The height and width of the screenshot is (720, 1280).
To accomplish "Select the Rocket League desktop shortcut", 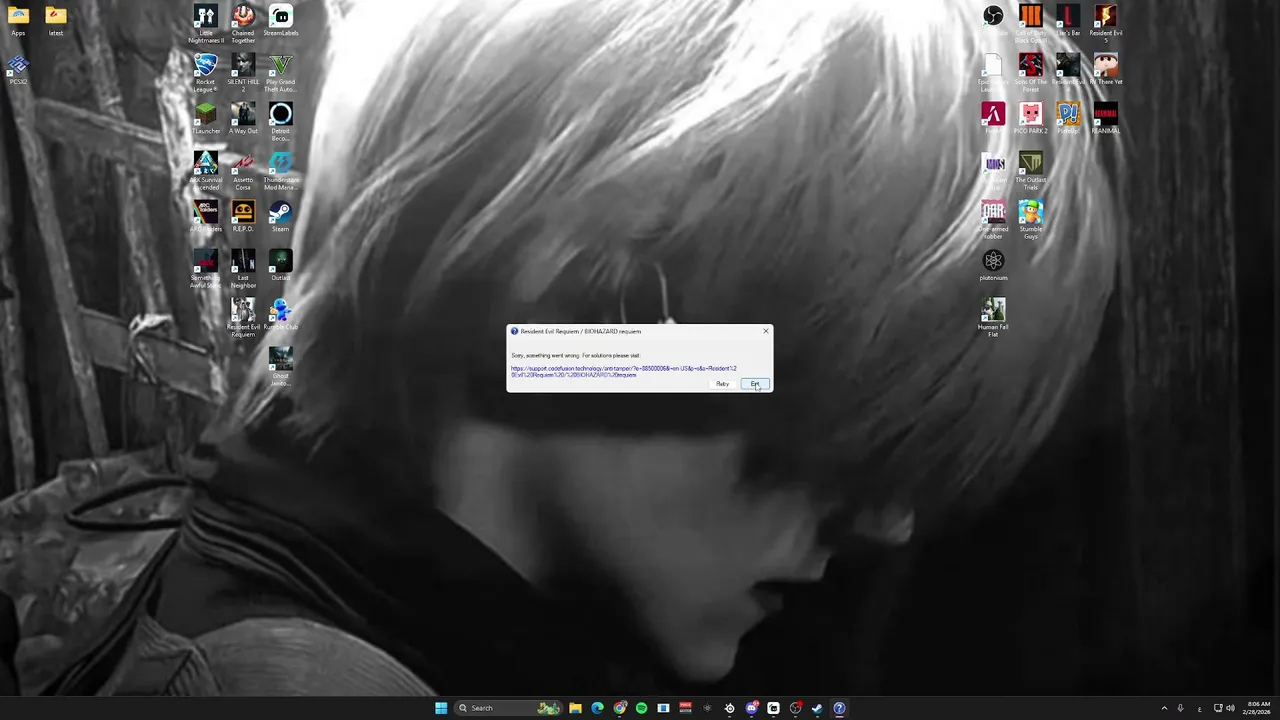I will (x=206, y=73).
